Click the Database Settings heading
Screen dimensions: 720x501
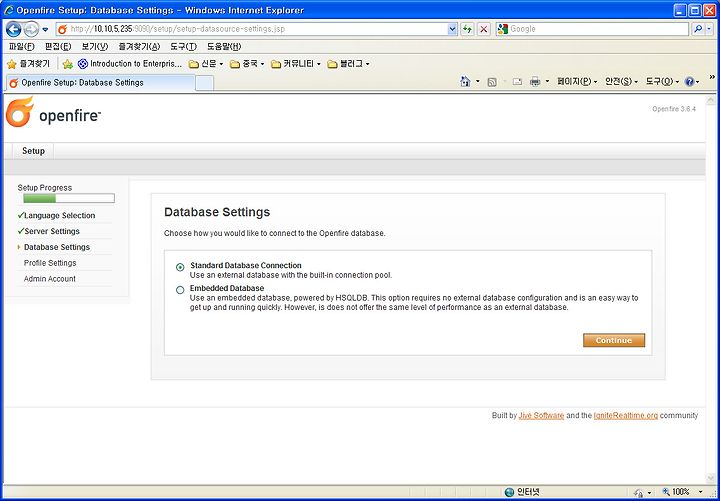(217, 212)
